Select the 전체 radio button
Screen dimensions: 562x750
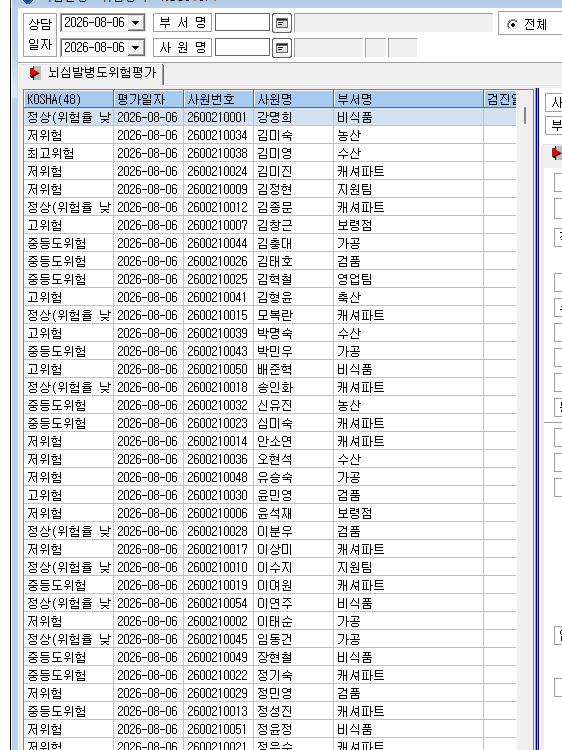[512, 24]
